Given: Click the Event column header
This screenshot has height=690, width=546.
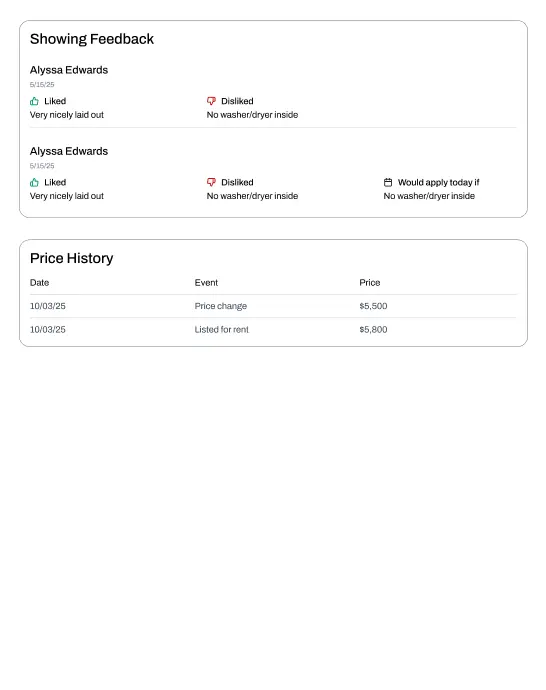Looking at the screenshot, I should click(x=206, y=283).
